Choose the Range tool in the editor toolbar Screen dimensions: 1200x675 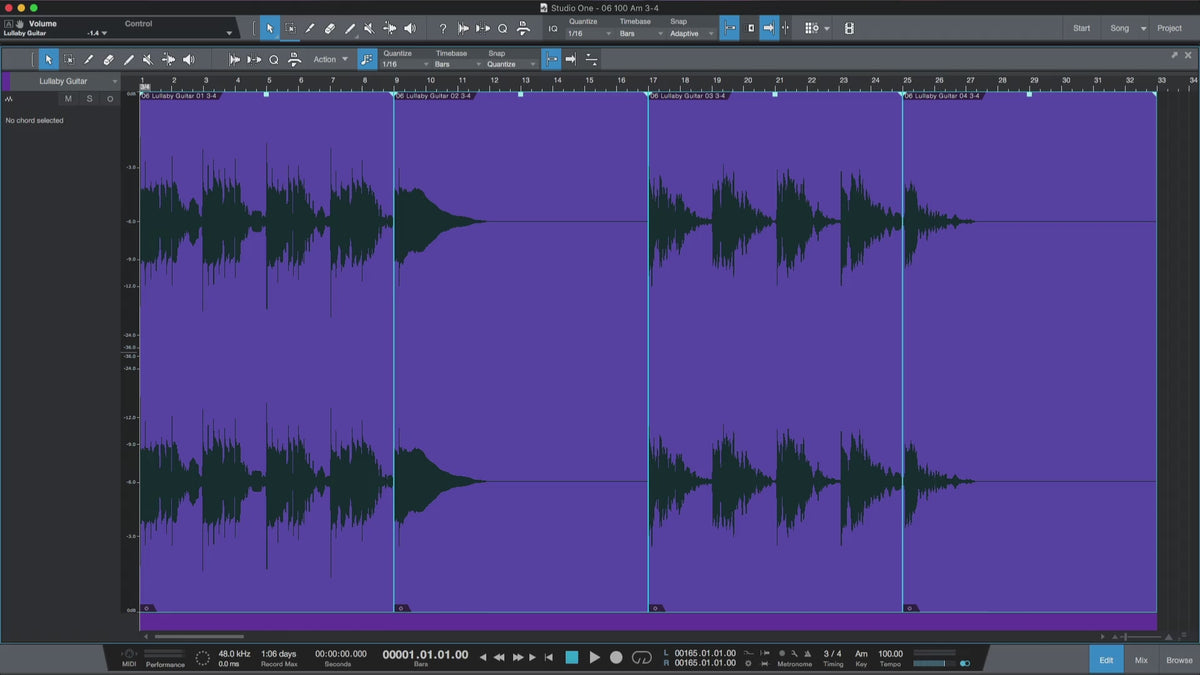click(69, 60)
